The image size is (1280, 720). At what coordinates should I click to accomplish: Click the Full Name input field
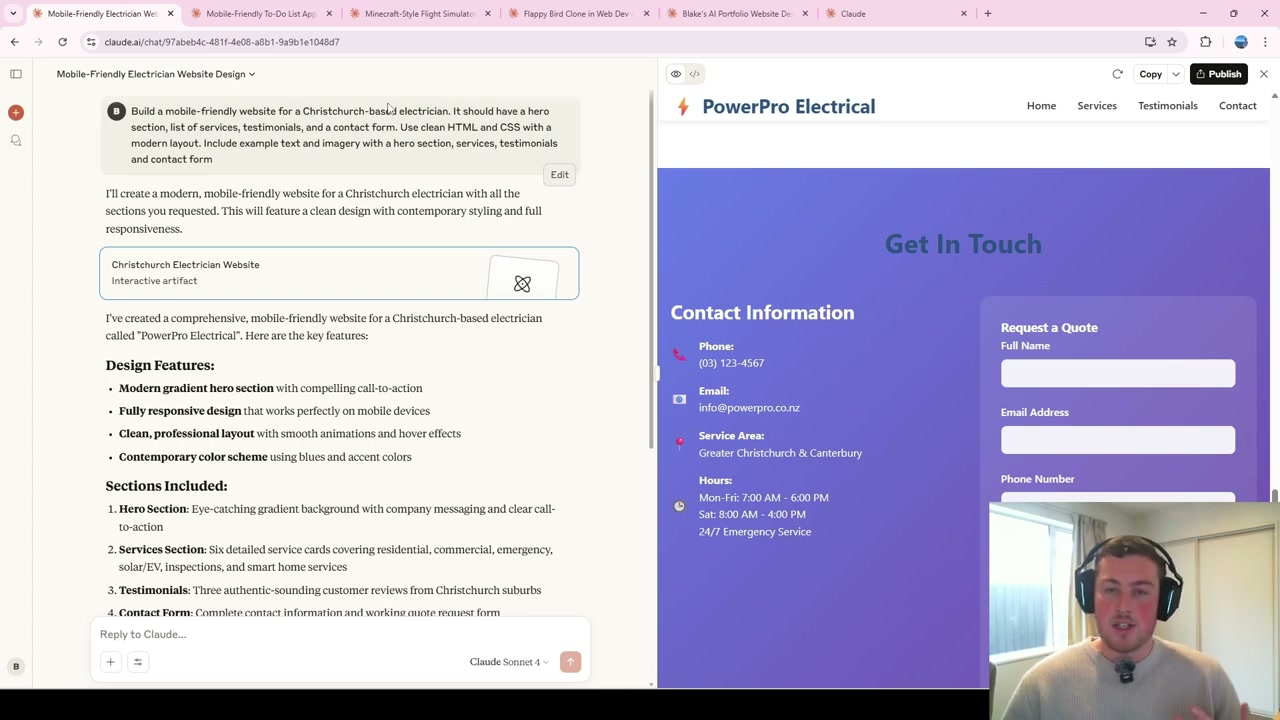[x=1118, y=373]
